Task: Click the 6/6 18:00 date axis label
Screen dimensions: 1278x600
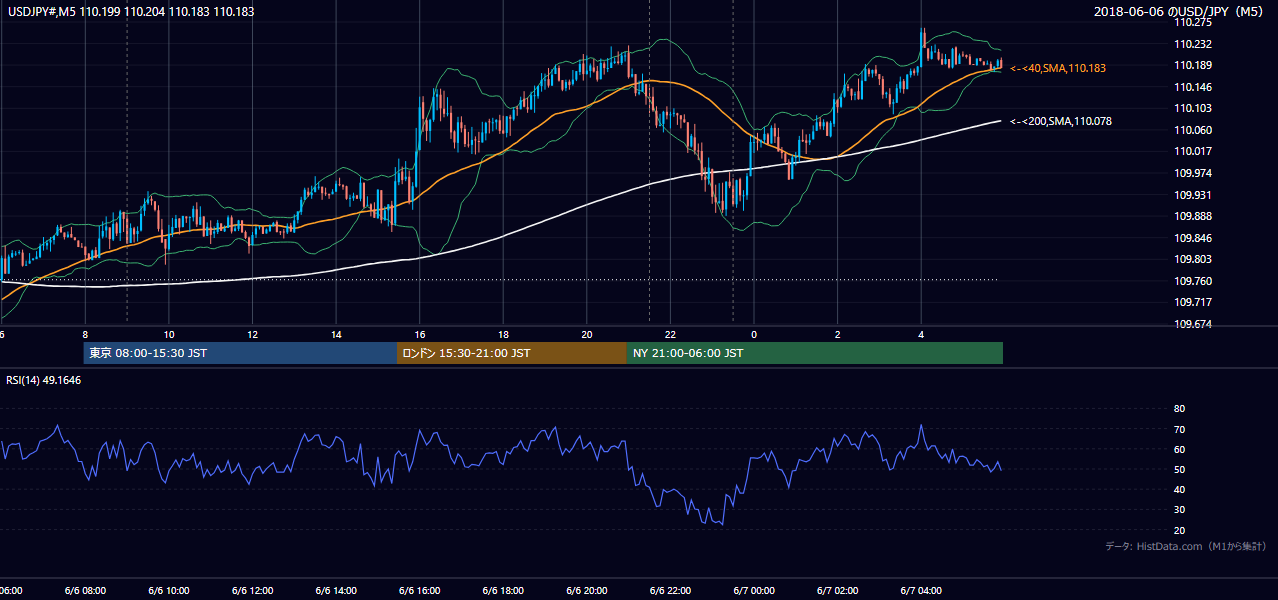Action: click(502, 591)
